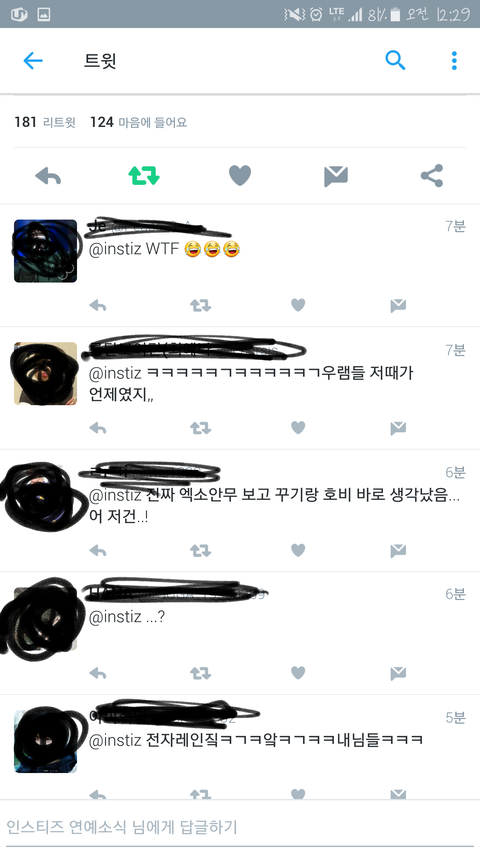
Task: Tap the green retweet icon on main tweet
Action: pyautogui.click(x=144, y=176)
